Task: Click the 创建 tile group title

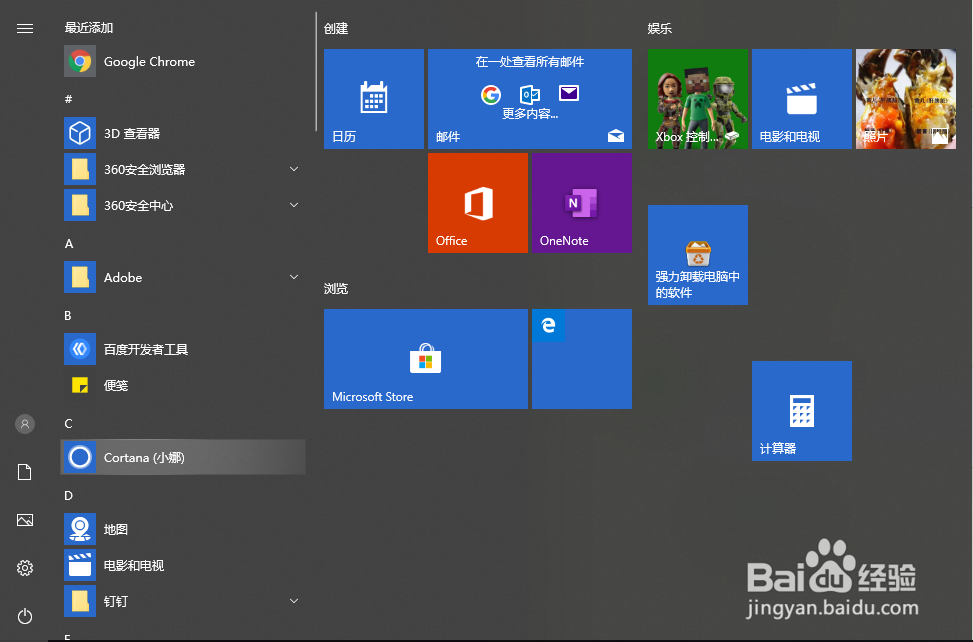Action: 336,29
